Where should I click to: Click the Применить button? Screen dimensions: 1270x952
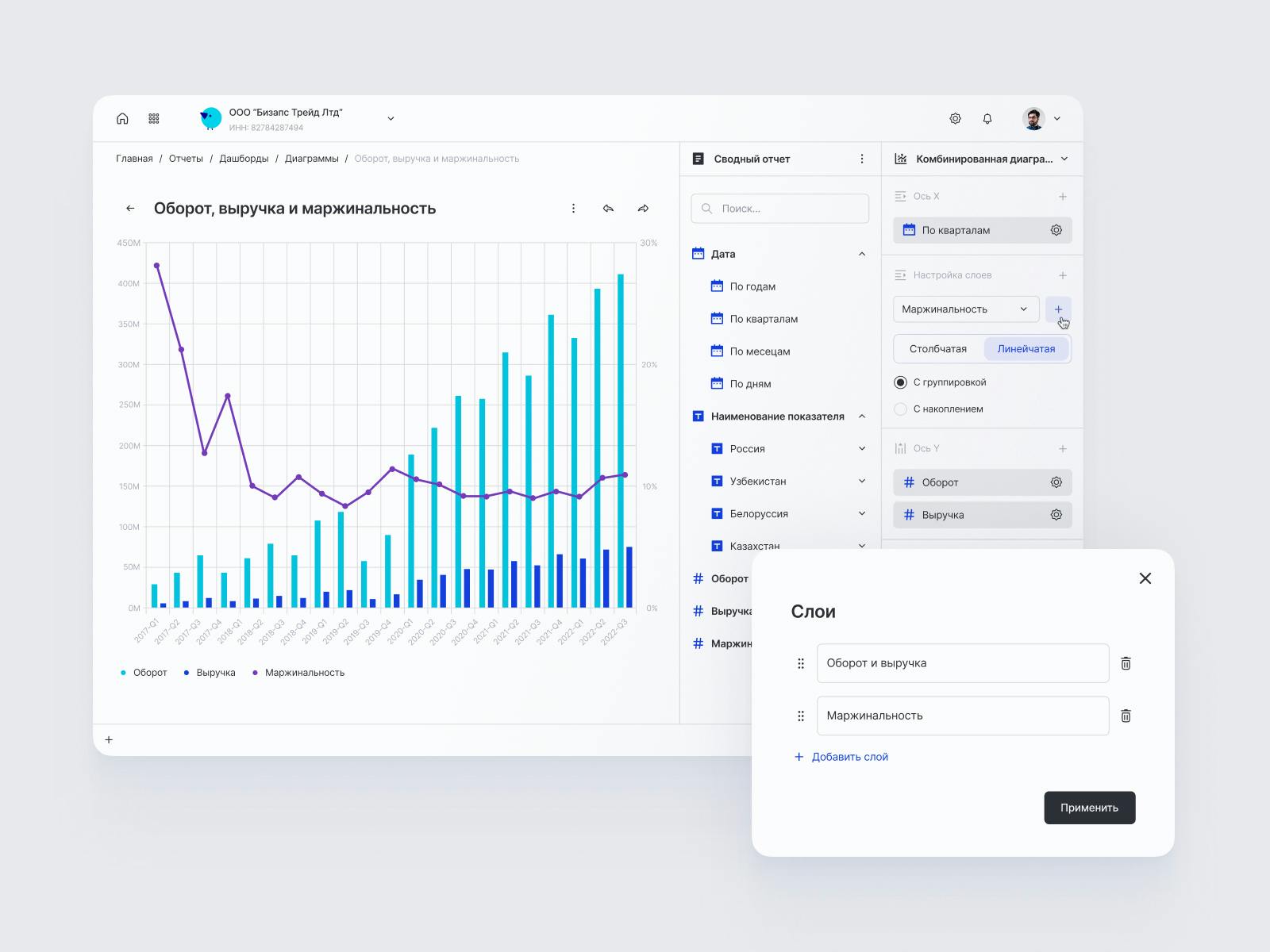pos(1090,808)
